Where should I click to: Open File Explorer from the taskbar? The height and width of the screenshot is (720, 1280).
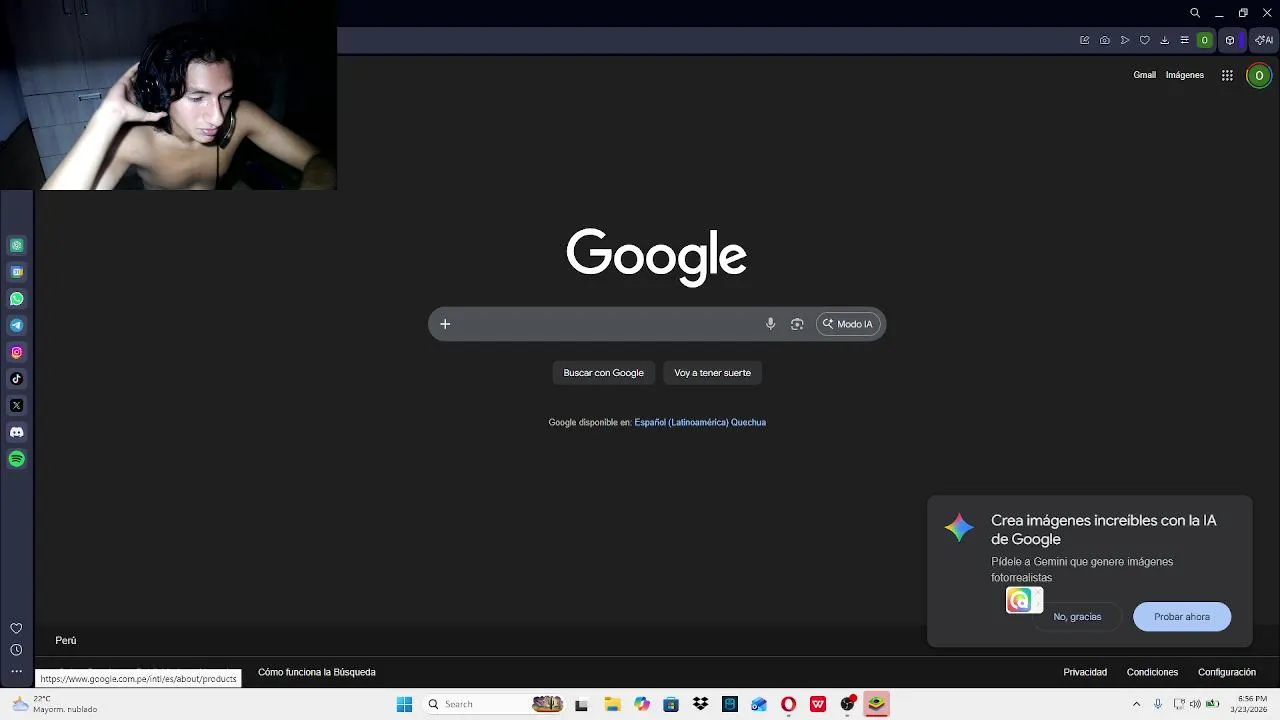point(612,704)
